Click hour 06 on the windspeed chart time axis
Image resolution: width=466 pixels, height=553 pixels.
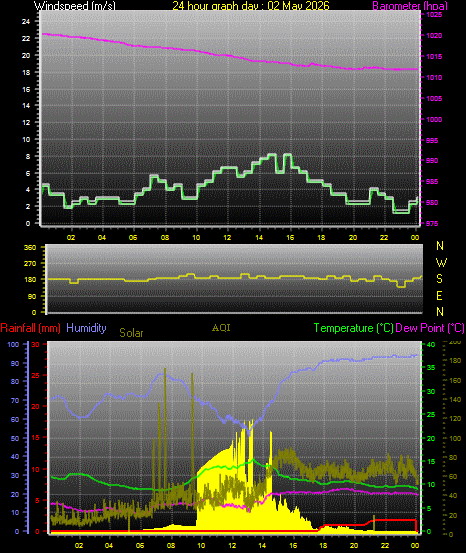(x=133, y=238)
